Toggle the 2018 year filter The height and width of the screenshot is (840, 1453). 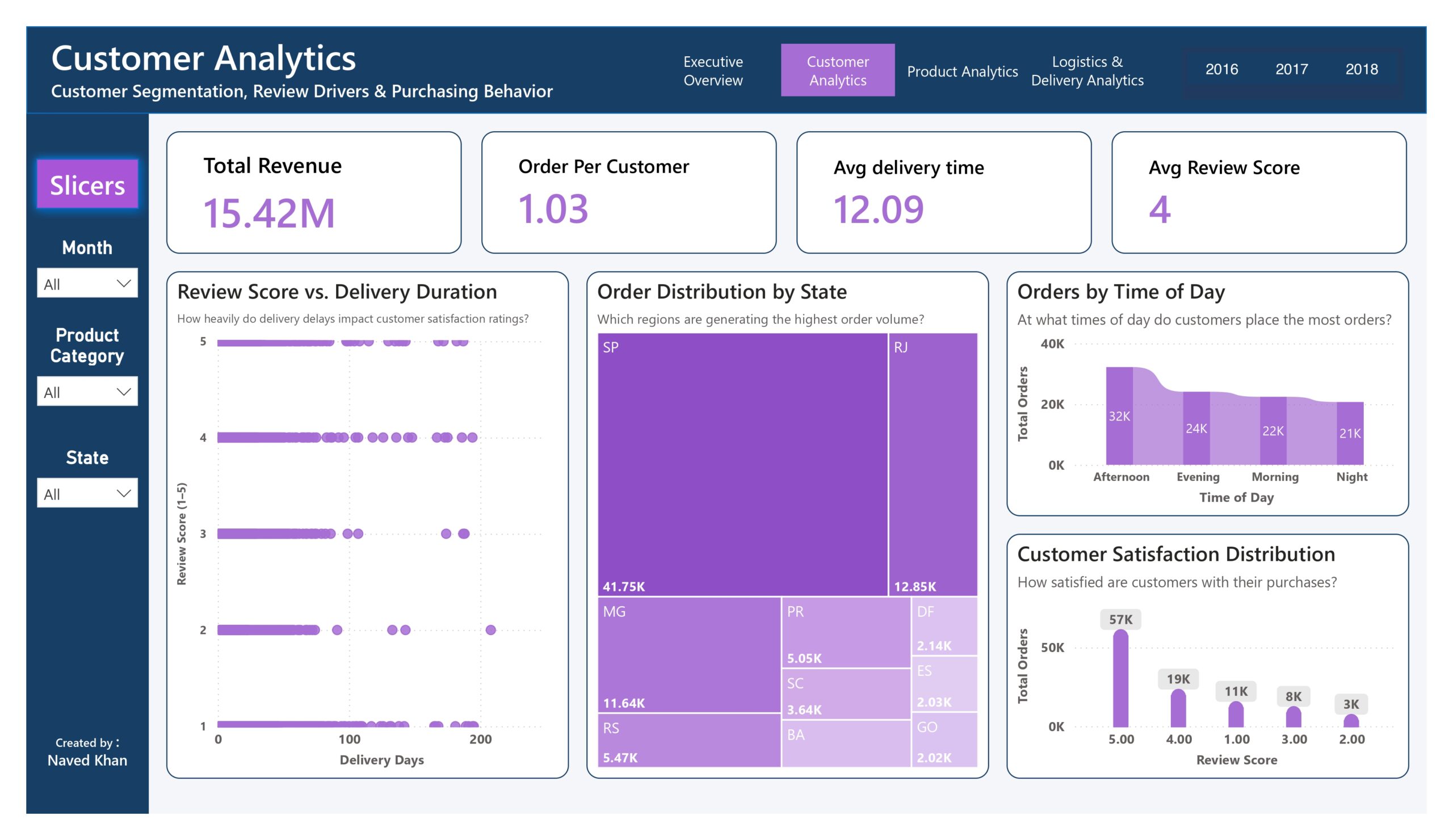1361,69
